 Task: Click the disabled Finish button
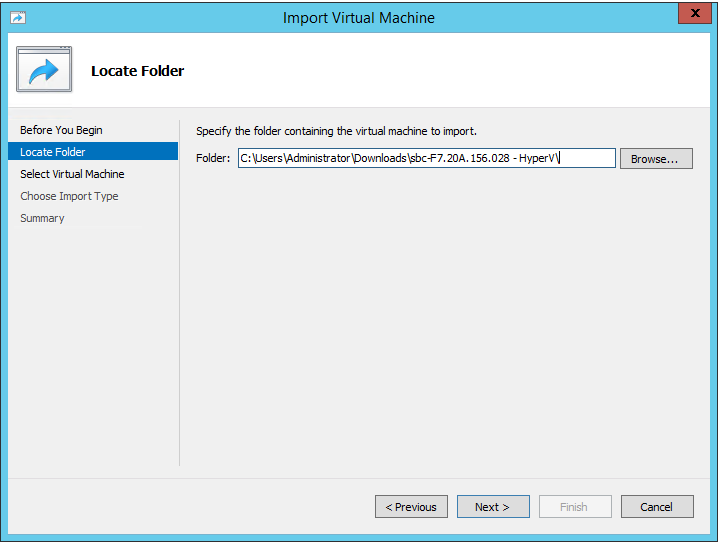tap(575, 506)
